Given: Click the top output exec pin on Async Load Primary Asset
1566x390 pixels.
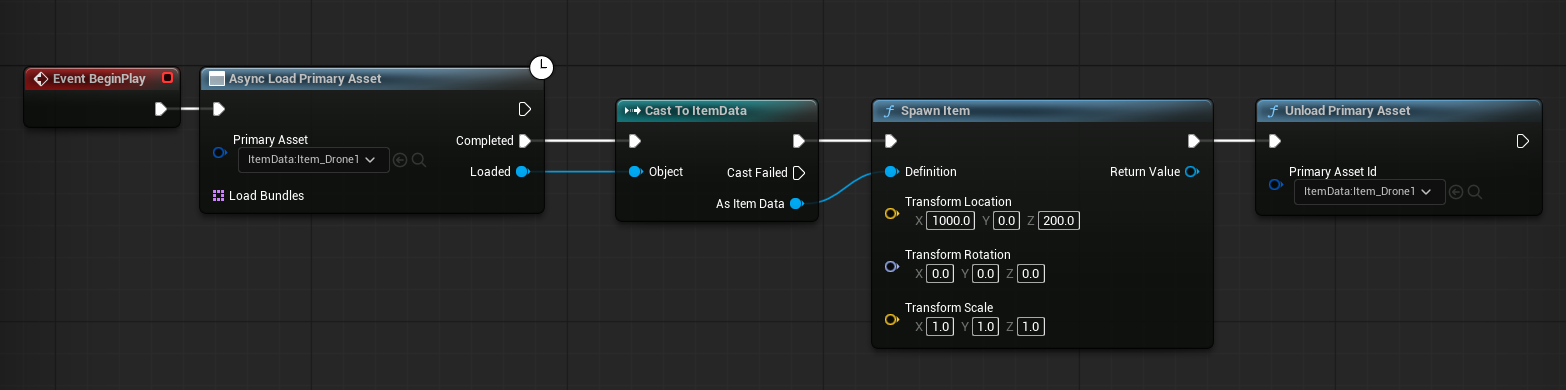Looking at the screenshot, I should coord(524,109).
